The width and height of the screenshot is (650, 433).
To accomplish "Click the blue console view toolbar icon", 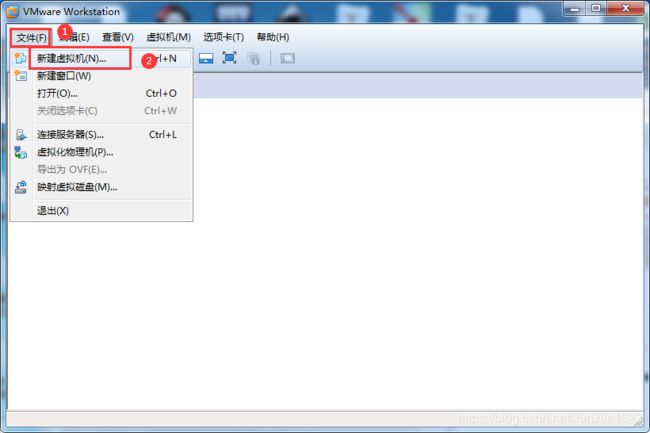I will pyautogui.click(x=206, y=58).
